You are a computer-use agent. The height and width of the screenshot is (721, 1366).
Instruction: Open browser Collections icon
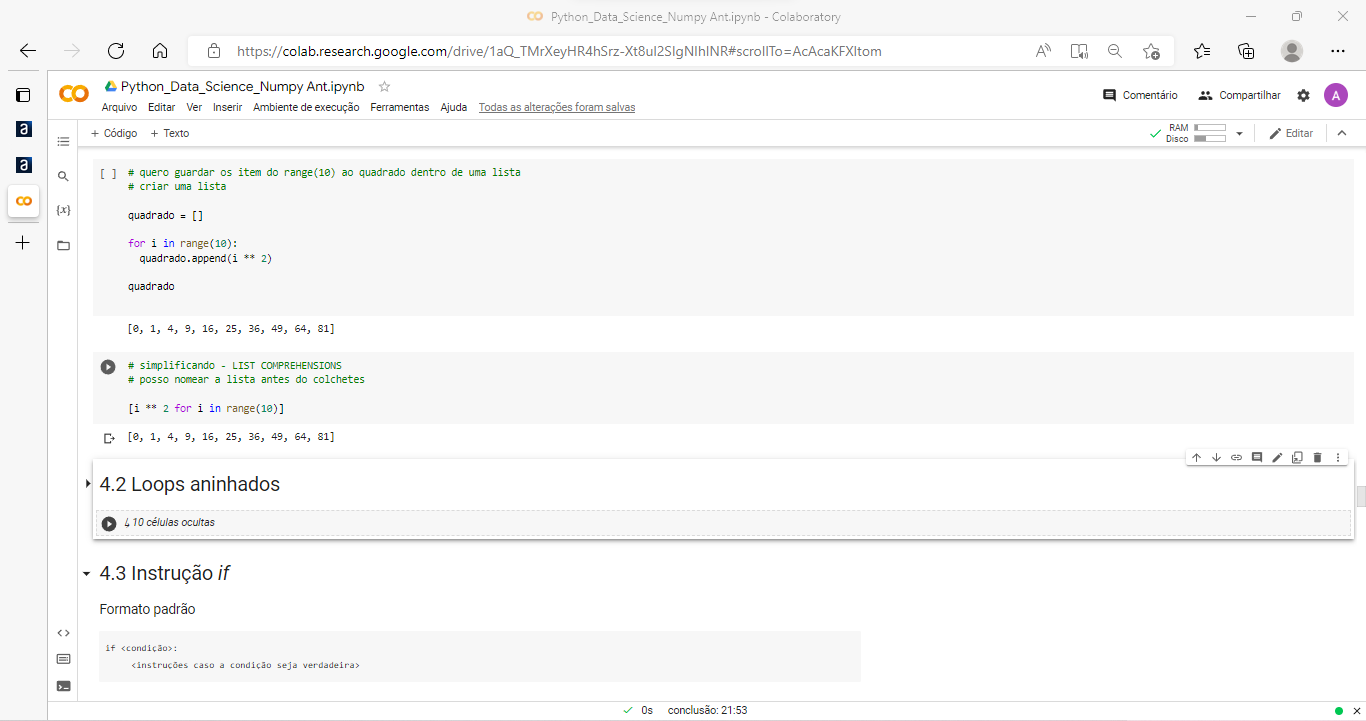[x=1246, y=51]
